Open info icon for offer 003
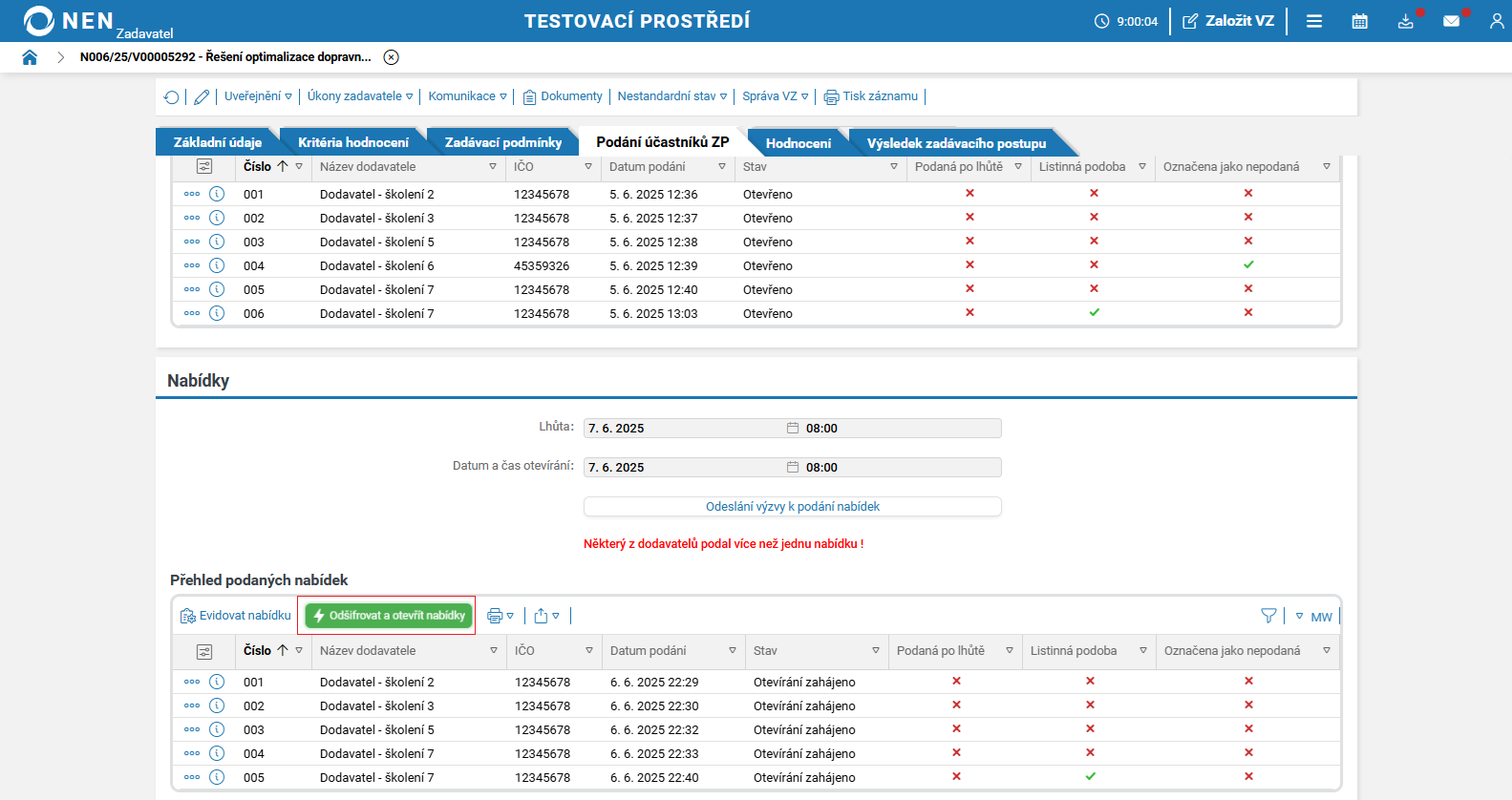Image resolution: width=1512 pixels, height=800 pixels. click(217, 729)
